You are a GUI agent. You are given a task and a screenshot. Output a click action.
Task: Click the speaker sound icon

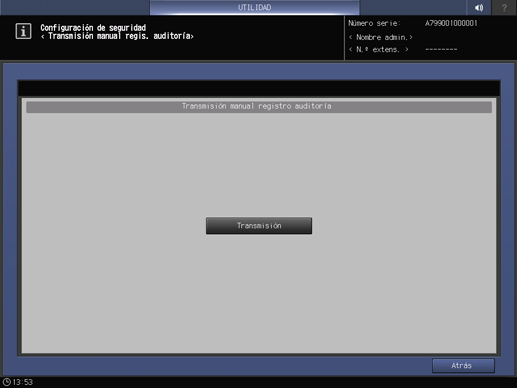click(x=479, y=7)
